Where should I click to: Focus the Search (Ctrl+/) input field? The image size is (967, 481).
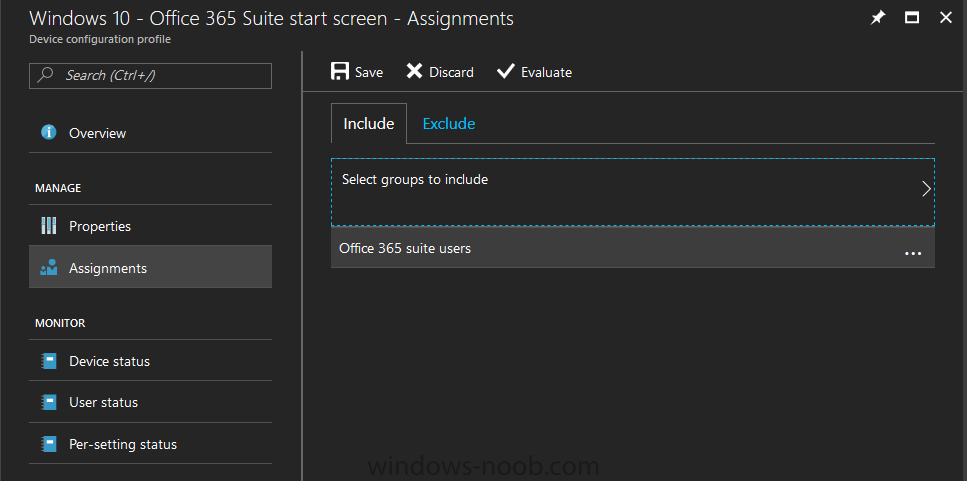(x=150, y=75)
